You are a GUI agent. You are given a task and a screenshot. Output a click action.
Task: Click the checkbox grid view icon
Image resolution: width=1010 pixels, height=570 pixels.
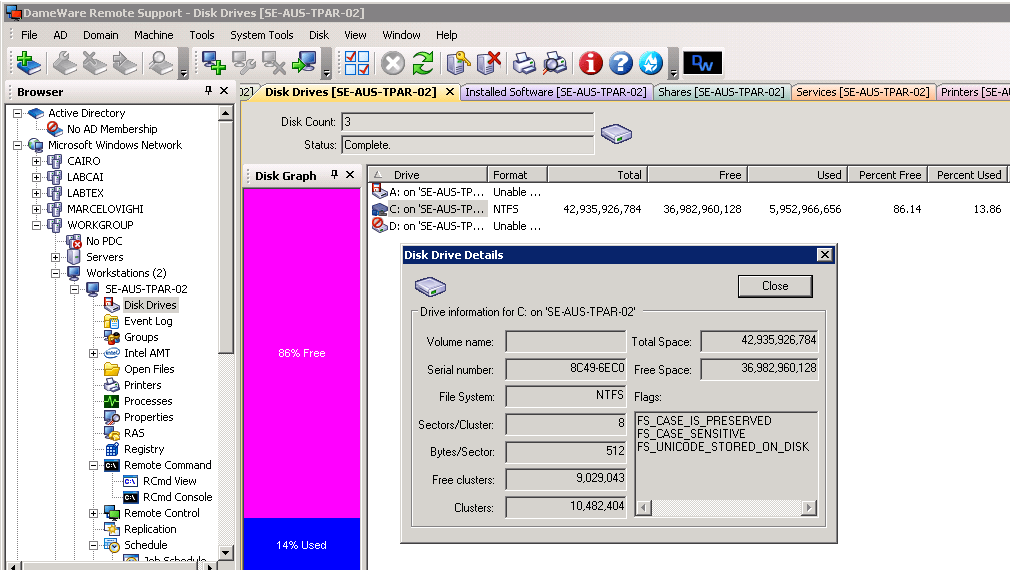pos(357,62)
